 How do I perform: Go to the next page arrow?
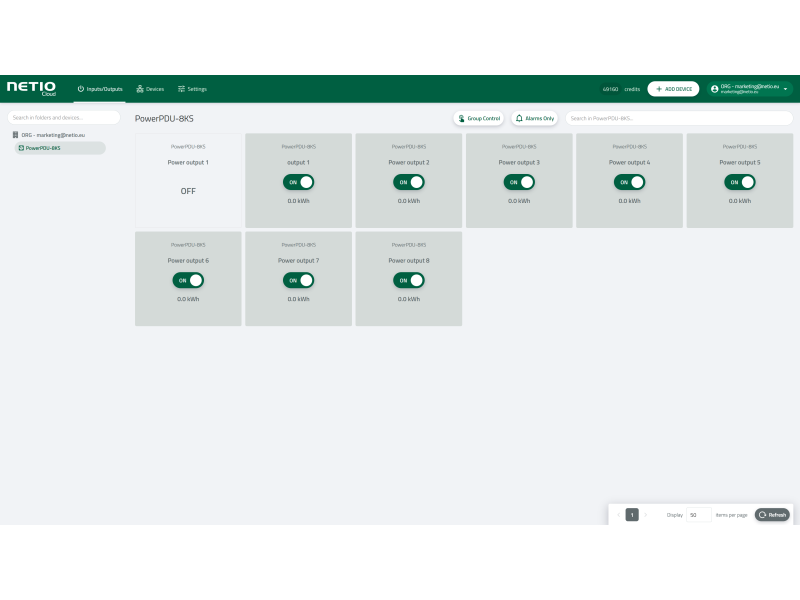click(x=646, y=515)
